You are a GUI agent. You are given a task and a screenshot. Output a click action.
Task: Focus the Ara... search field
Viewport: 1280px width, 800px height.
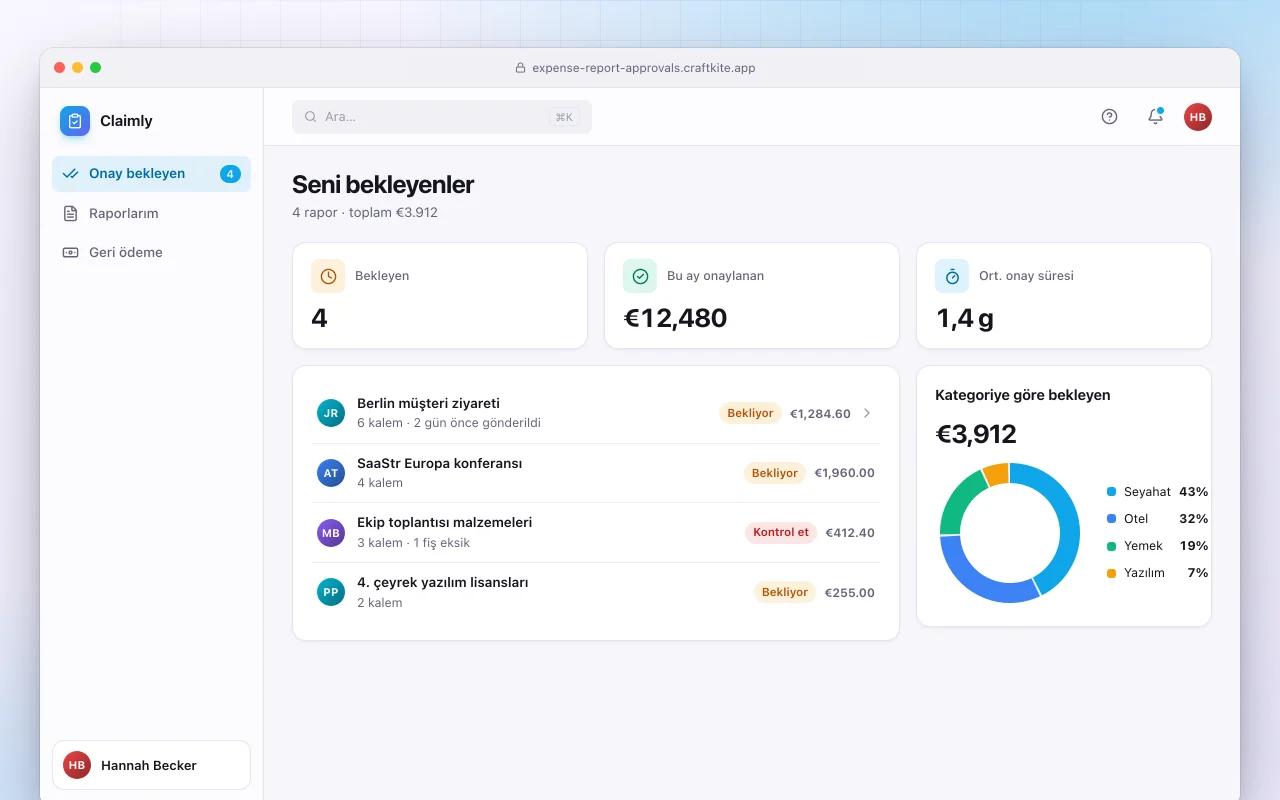click(442, 117)
